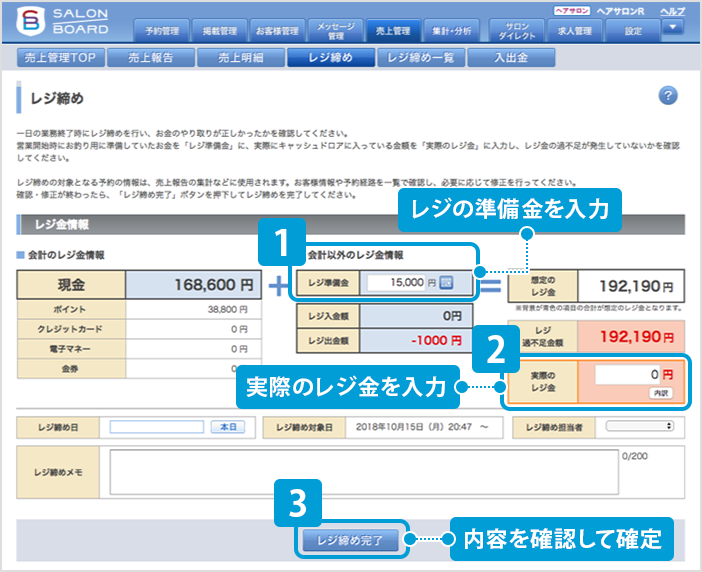The height and width of the screenshot is (572, 702).
Task: Click the calculator icon next to レジ準備金
Action: click(446, 282)
